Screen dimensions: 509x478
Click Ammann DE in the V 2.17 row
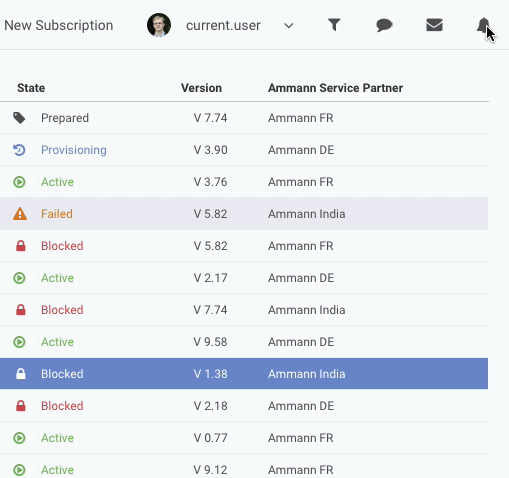(301, 278)
